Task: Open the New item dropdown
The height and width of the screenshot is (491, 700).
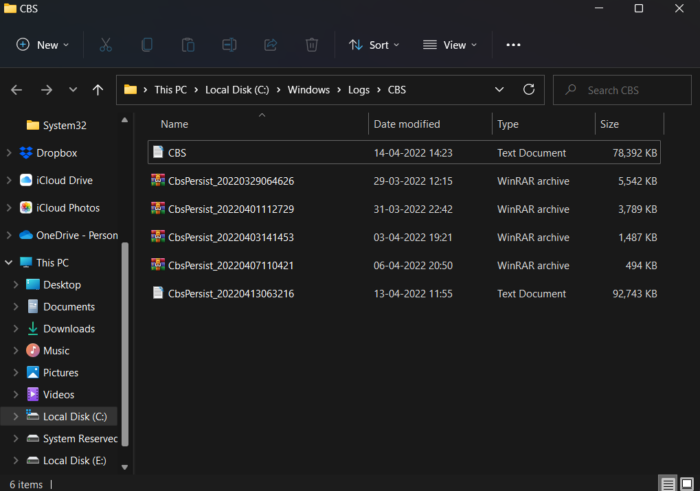Action: [x=43, y=45]
